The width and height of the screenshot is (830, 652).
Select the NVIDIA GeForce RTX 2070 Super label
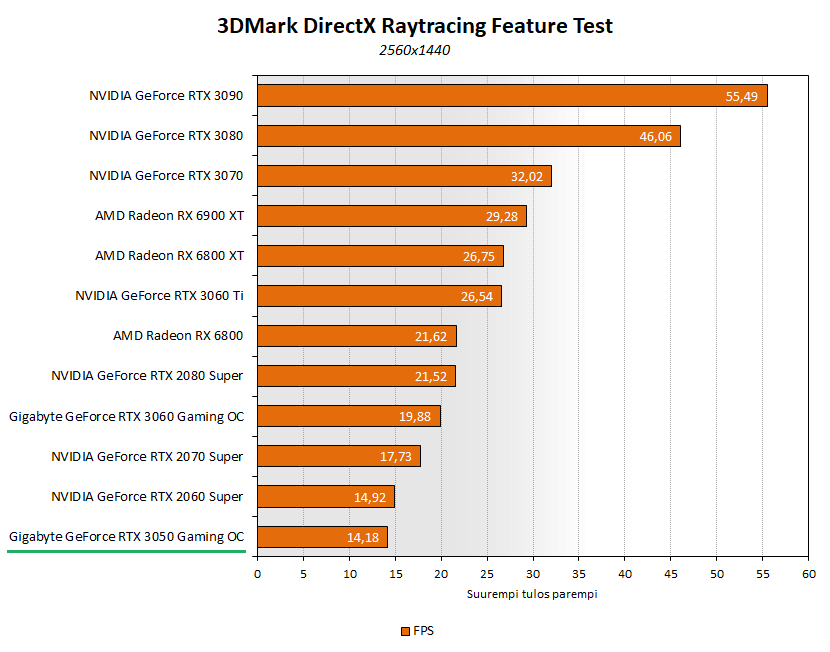[147, 457]
